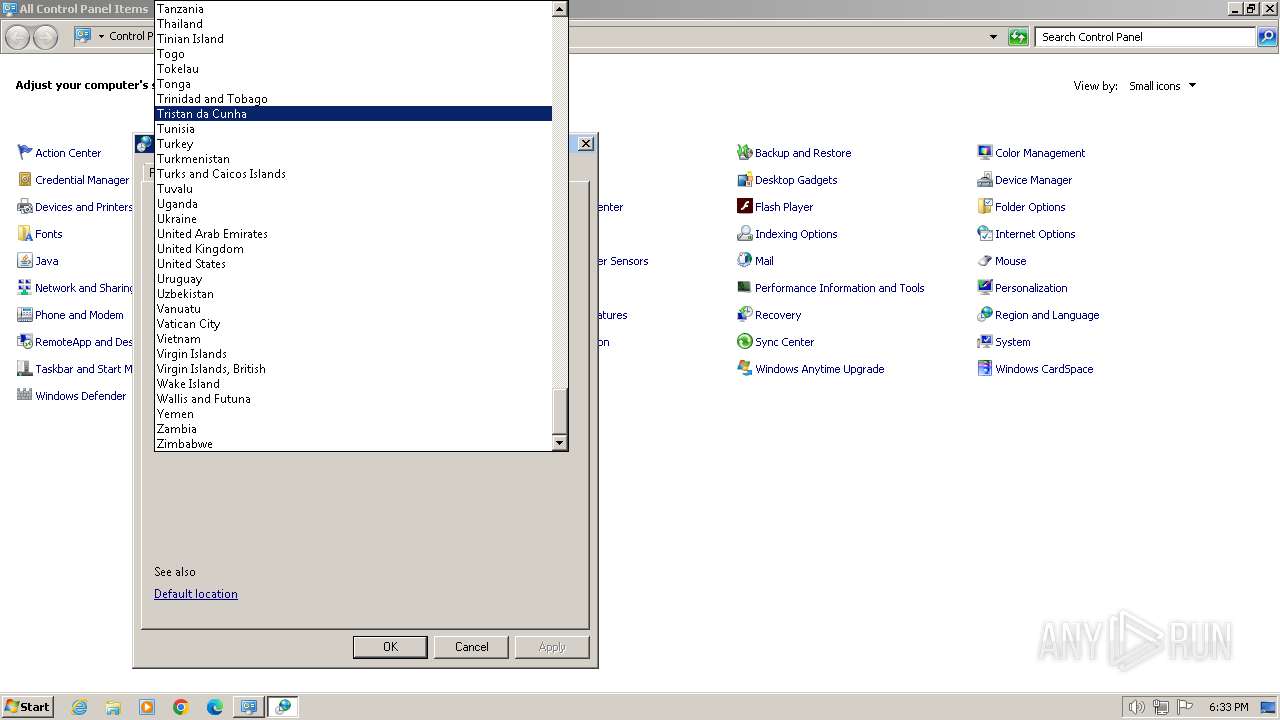Viewport: 1280px width, 720px height.
Task: Select Thailand in the list
Action: tap(353, 24)
